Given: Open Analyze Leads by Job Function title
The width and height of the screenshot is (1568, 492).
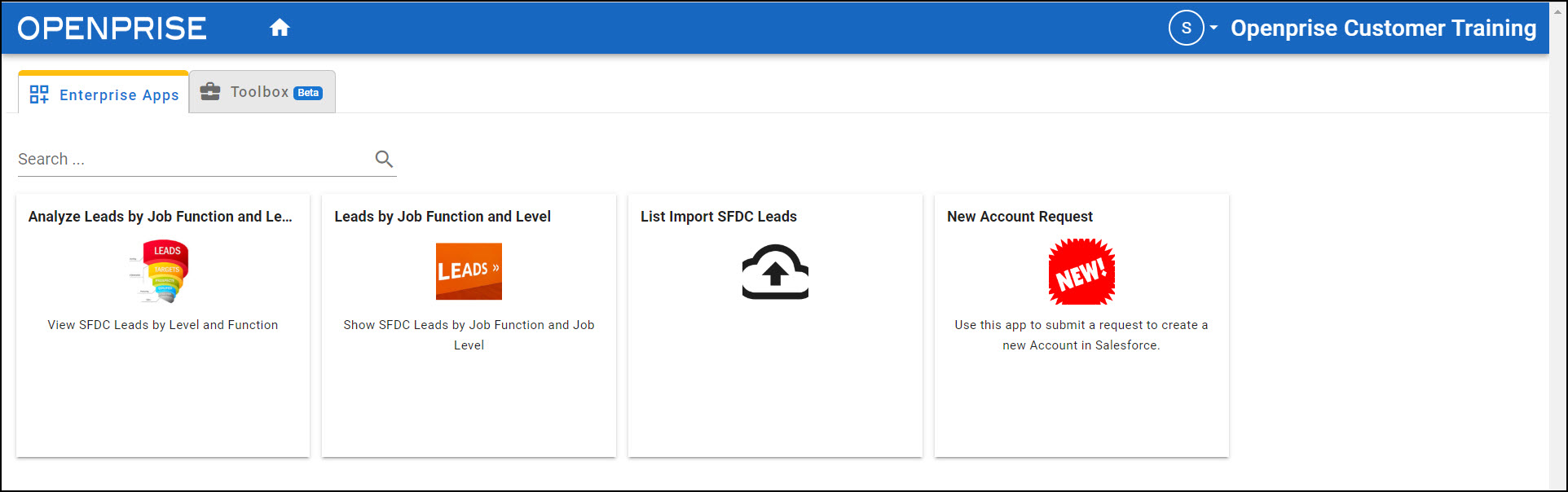Looking at the screenshot, I should tap(161, 217).
